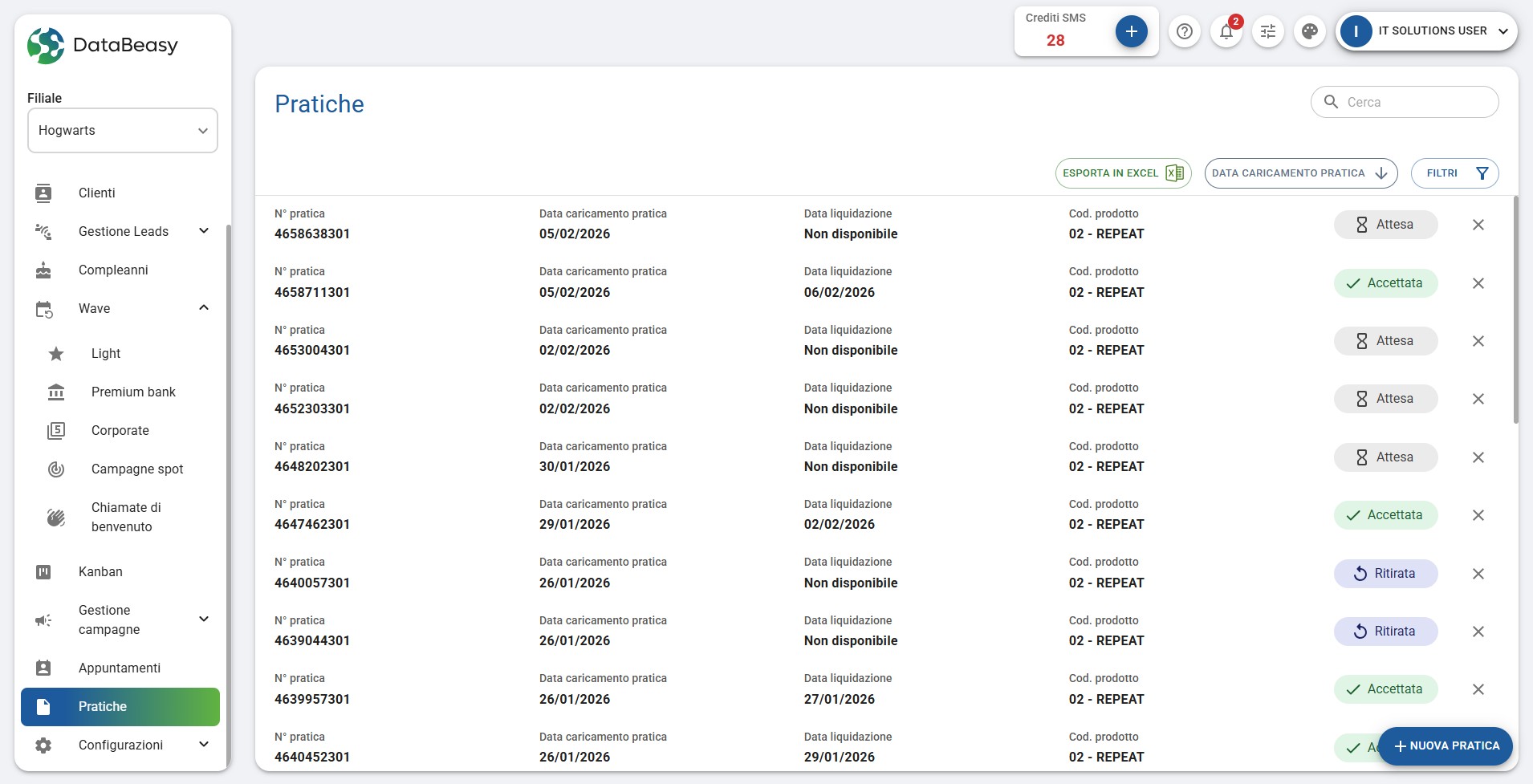The height and width of the screenshot is (784, 1533).
Task: Open the notifications bell icon
Action: pos(1226,31)
